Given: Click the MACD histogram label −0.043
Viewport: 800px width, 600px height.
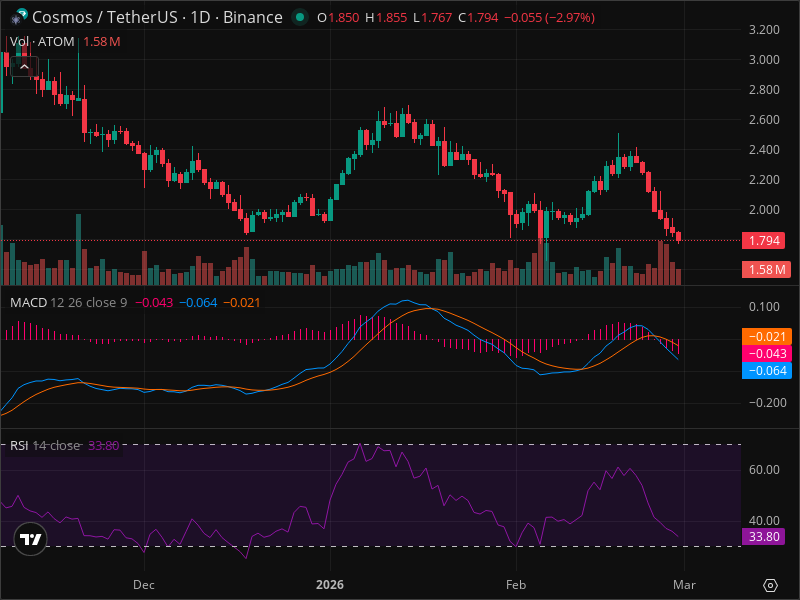Looking at the screenshot, I should [766, 354].
